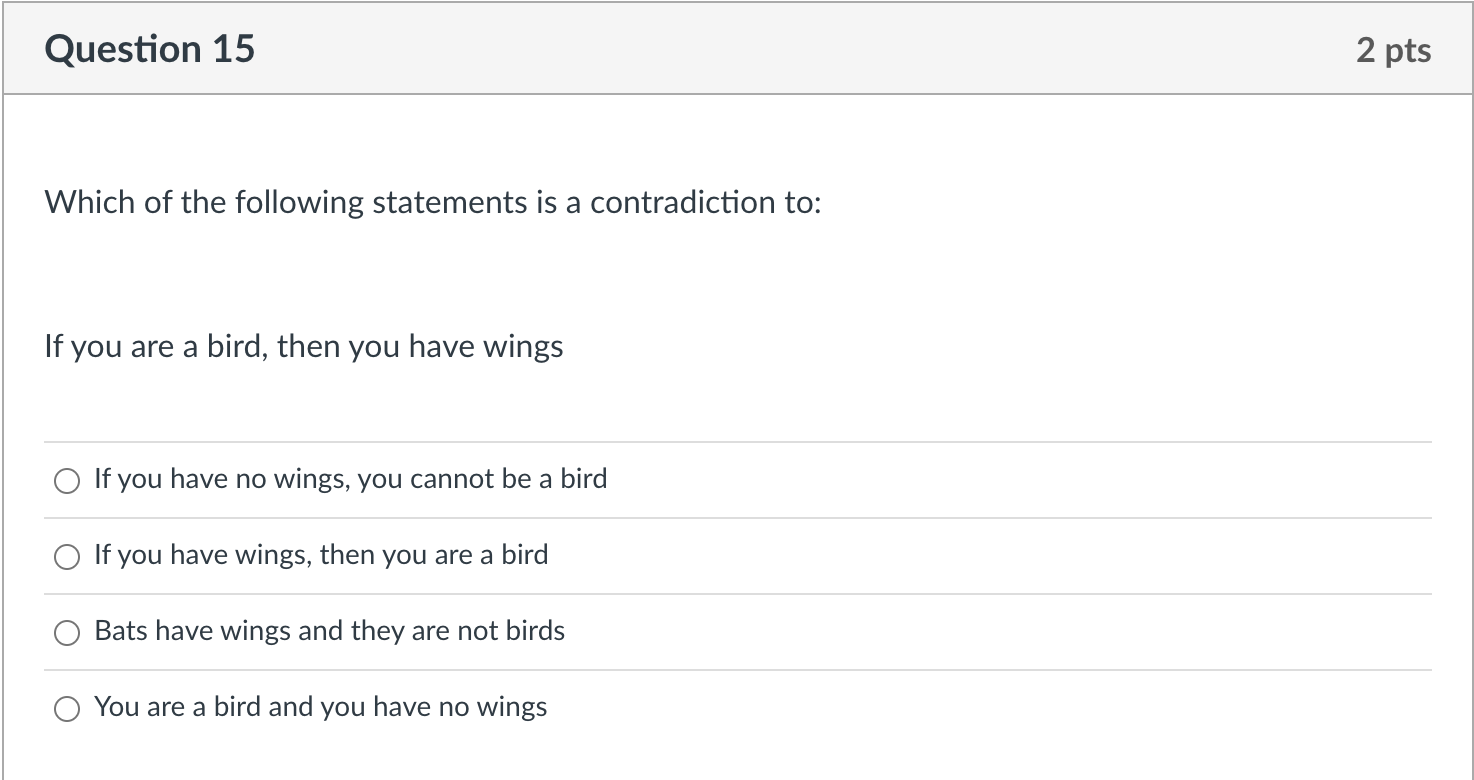1474x780 pixels.
Task: Choose the radio button 'If you have wings, then you are a bird'
Action: 67,558
